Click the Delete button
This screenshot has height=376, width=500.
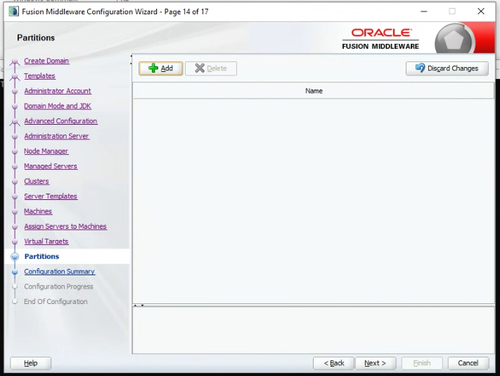point(211,68)
